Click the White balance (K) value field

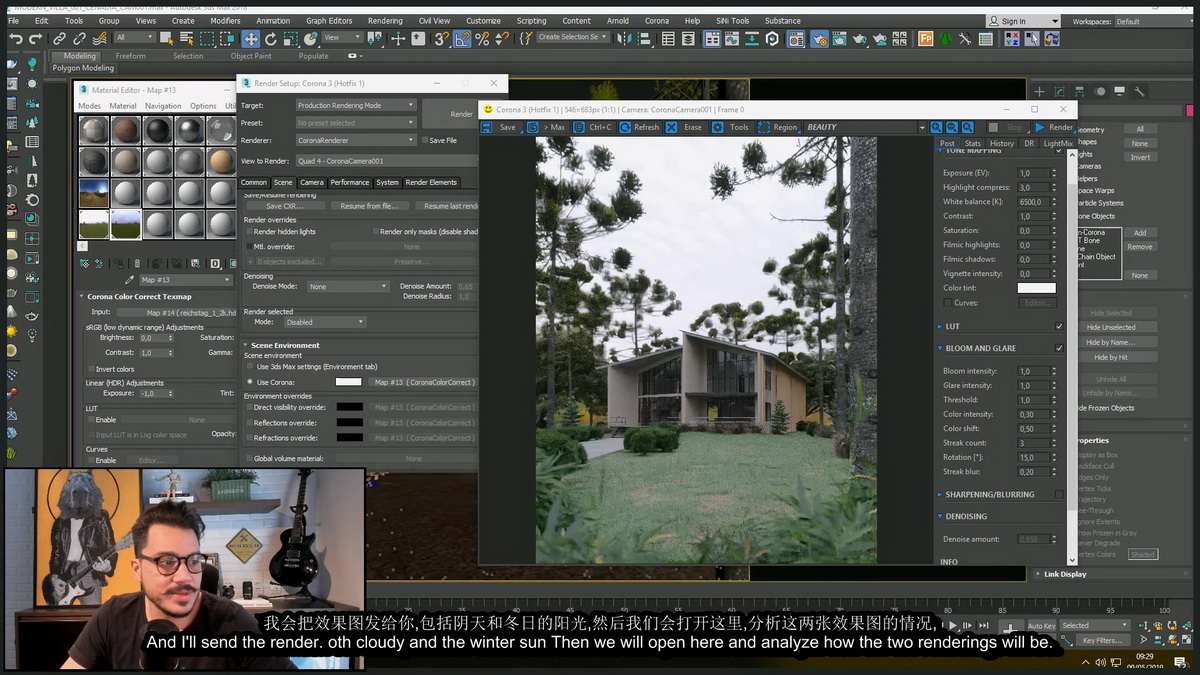point(1032,201)
